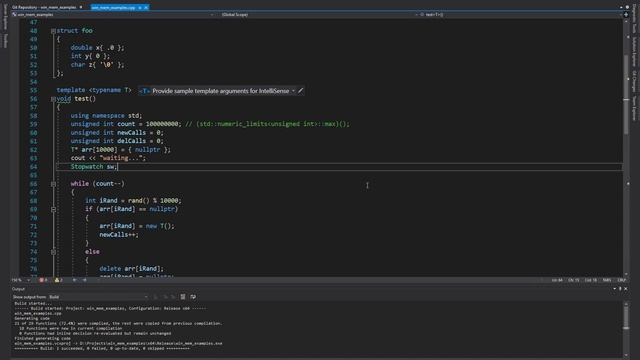Switch to the Git Repository tab
Screen dimensions: 640x360
pyautogui.click(x=44, y=7)
